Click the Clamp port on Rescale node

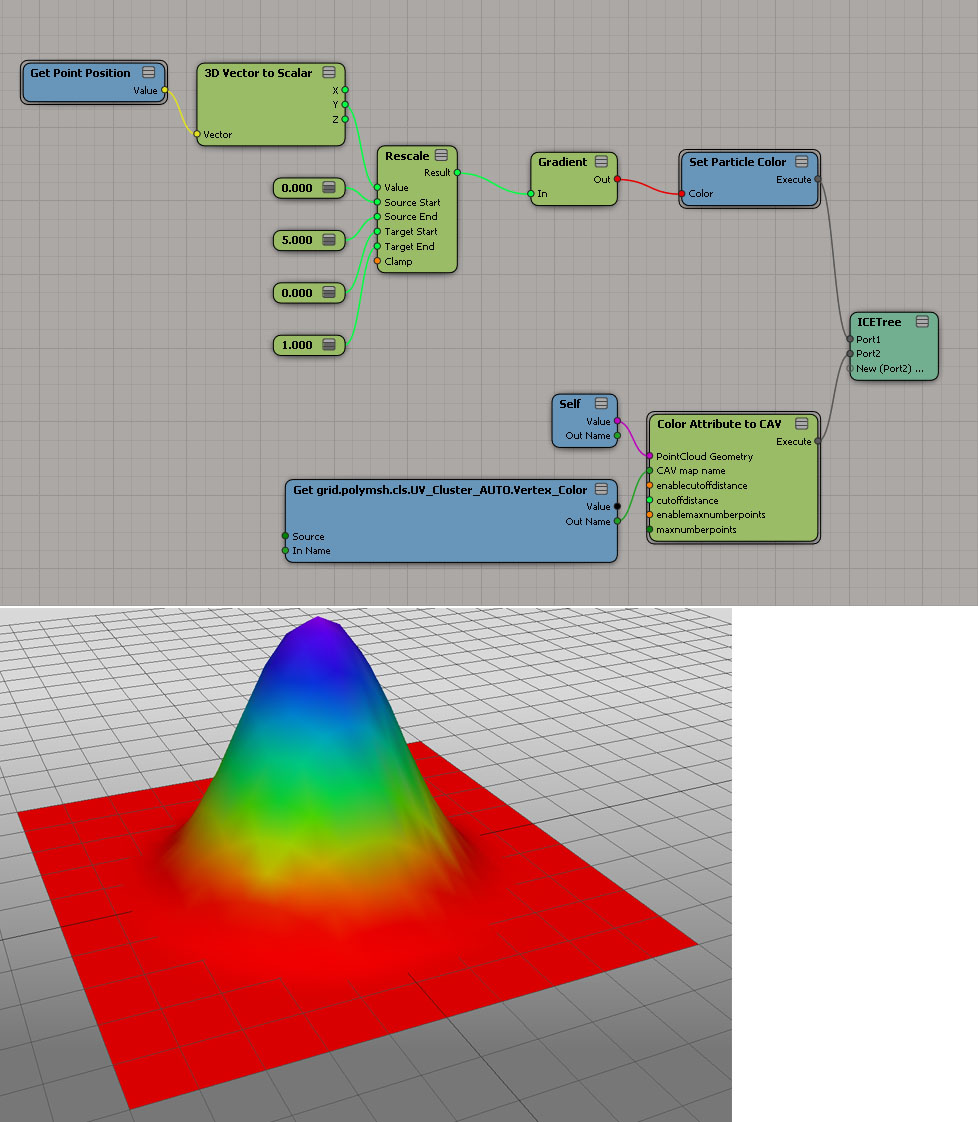point(377,262)
